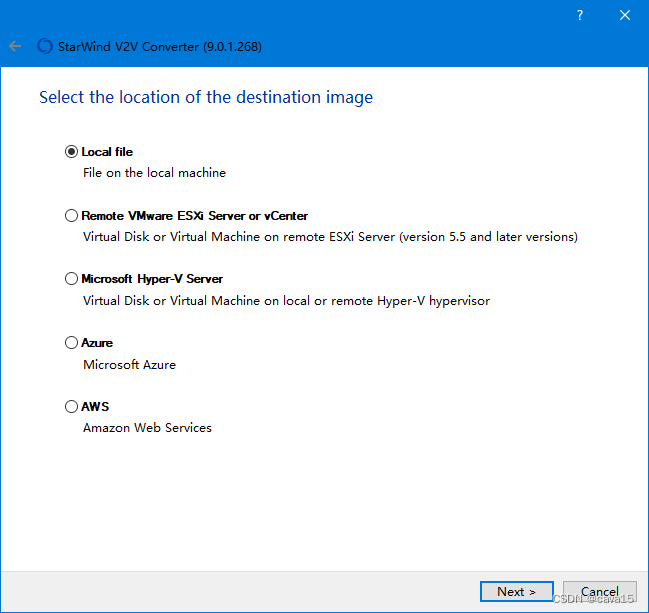
Task: Select Microsoft Hyper-V Server radio button
Action: point(71,279)
